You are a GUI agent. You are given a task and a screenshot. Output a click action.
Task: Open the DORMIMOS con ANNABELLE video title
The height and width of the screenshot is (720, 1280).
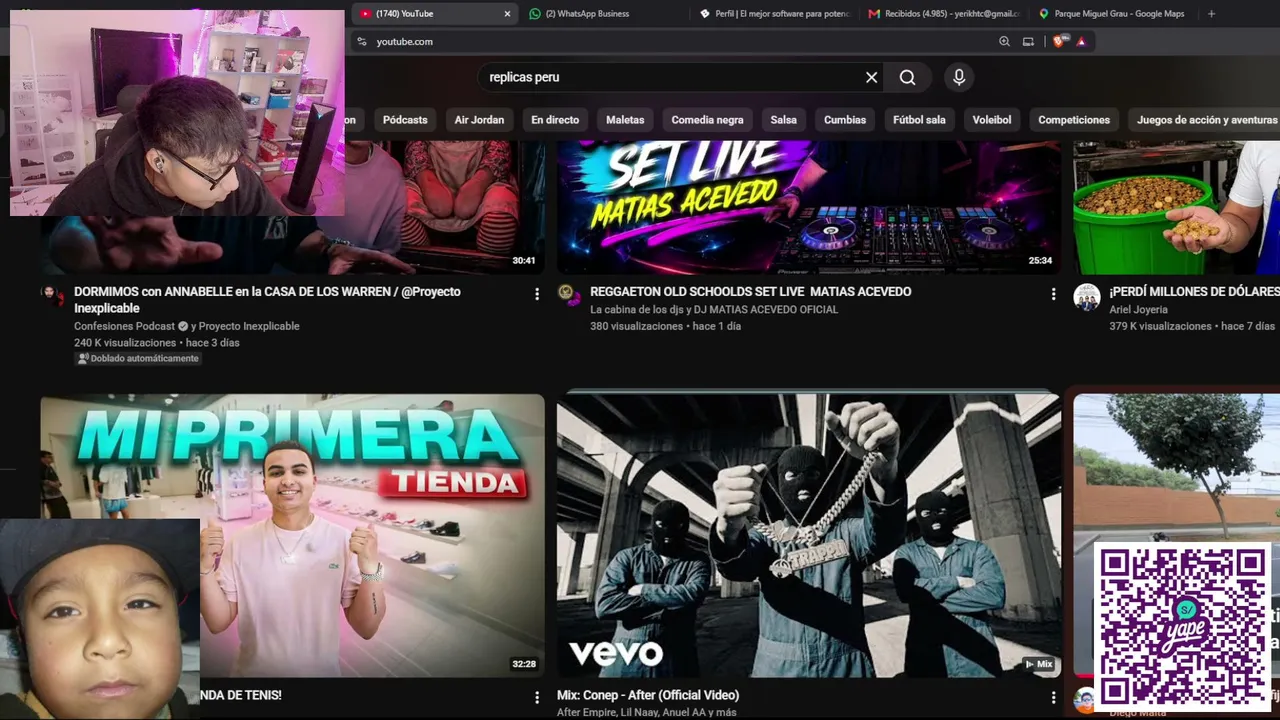tap(267, 299)
